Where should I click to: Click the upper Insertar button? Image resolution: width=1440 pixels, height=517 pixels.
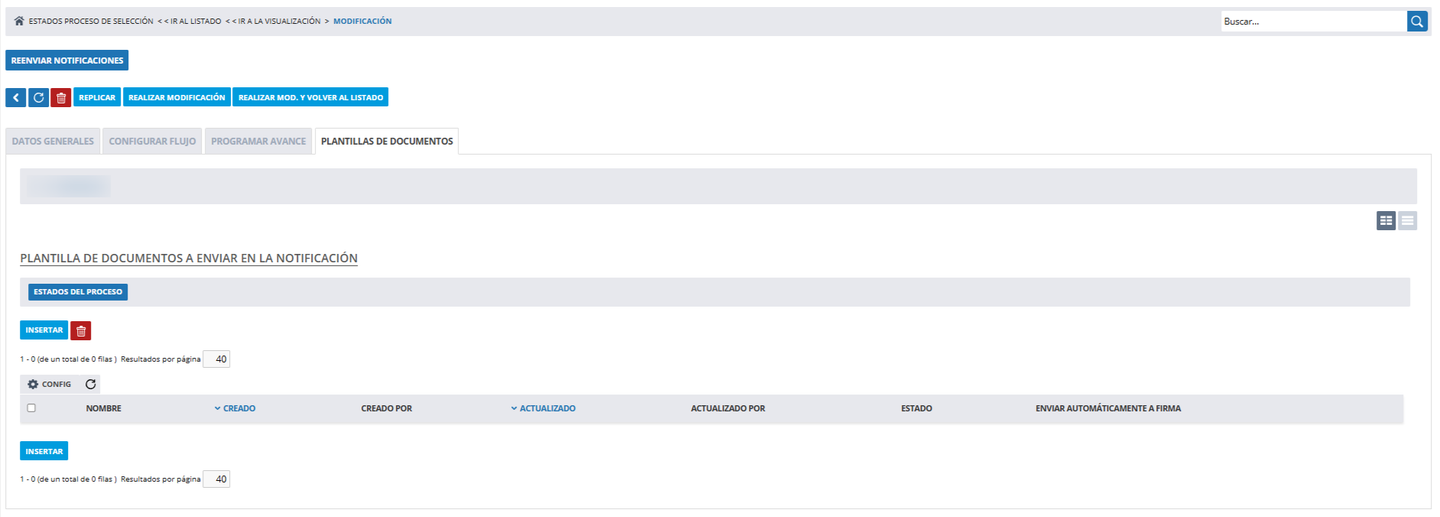coord(44,330)
